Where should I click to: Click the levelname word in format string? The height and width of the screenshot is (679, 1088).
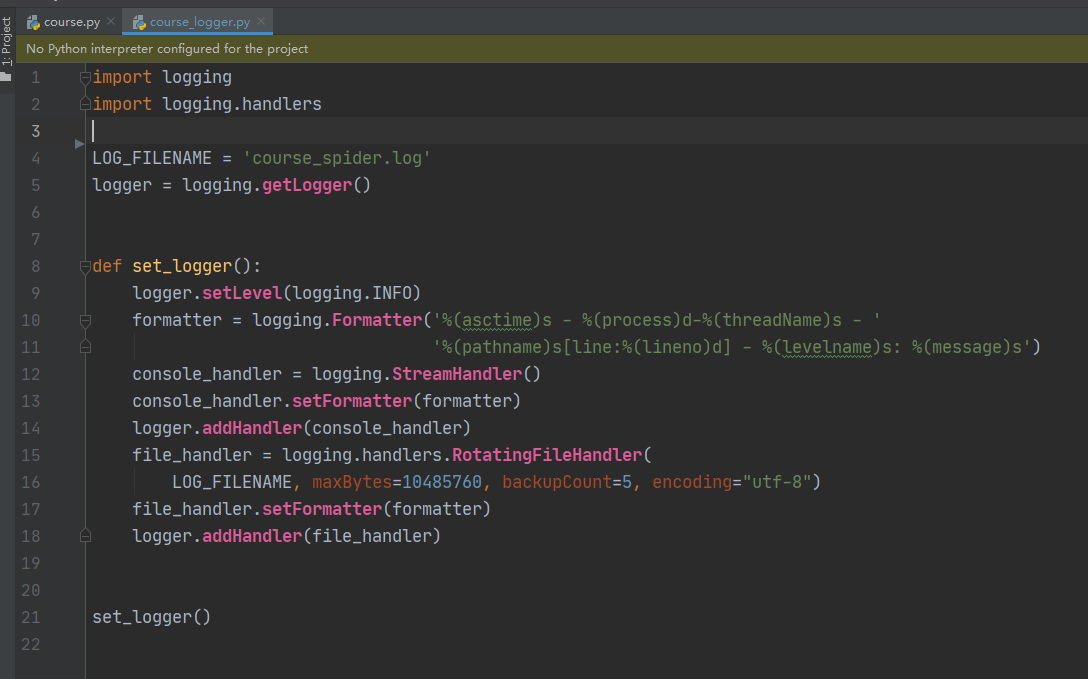pyautogui.click(x=827, y=347)
